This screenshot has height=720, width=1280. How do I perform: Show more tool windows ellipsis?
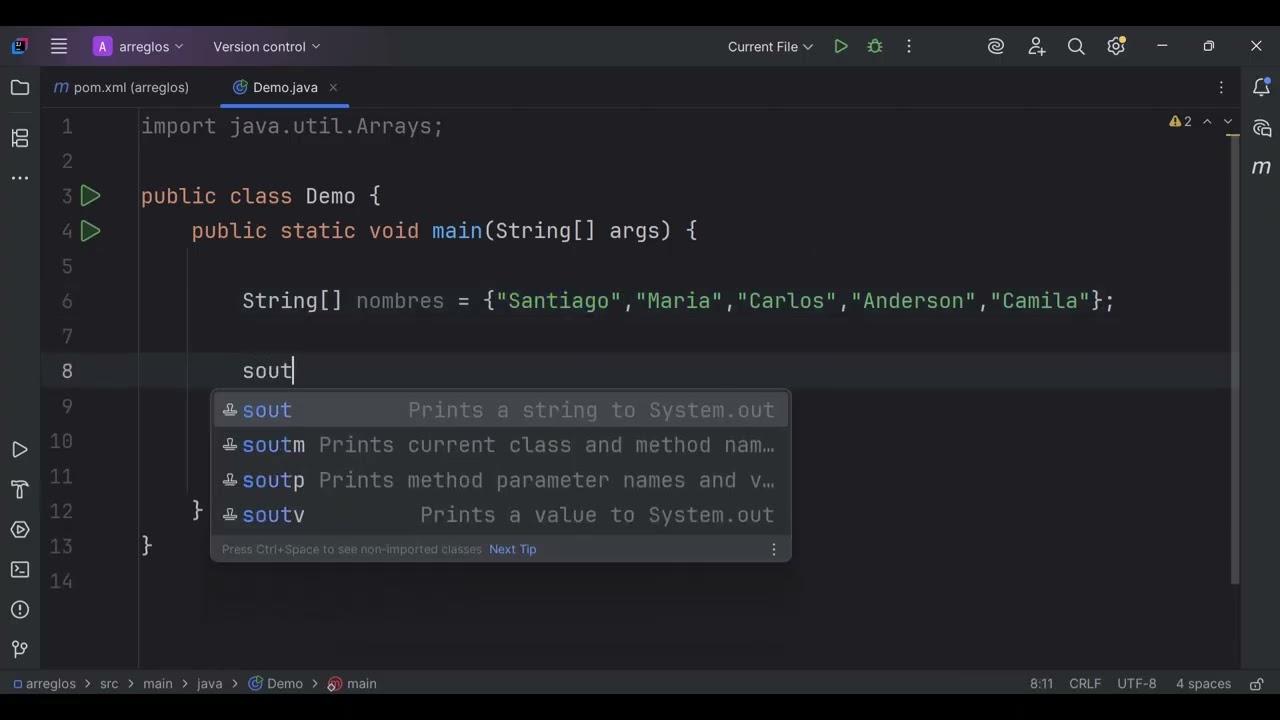point(20,178)
